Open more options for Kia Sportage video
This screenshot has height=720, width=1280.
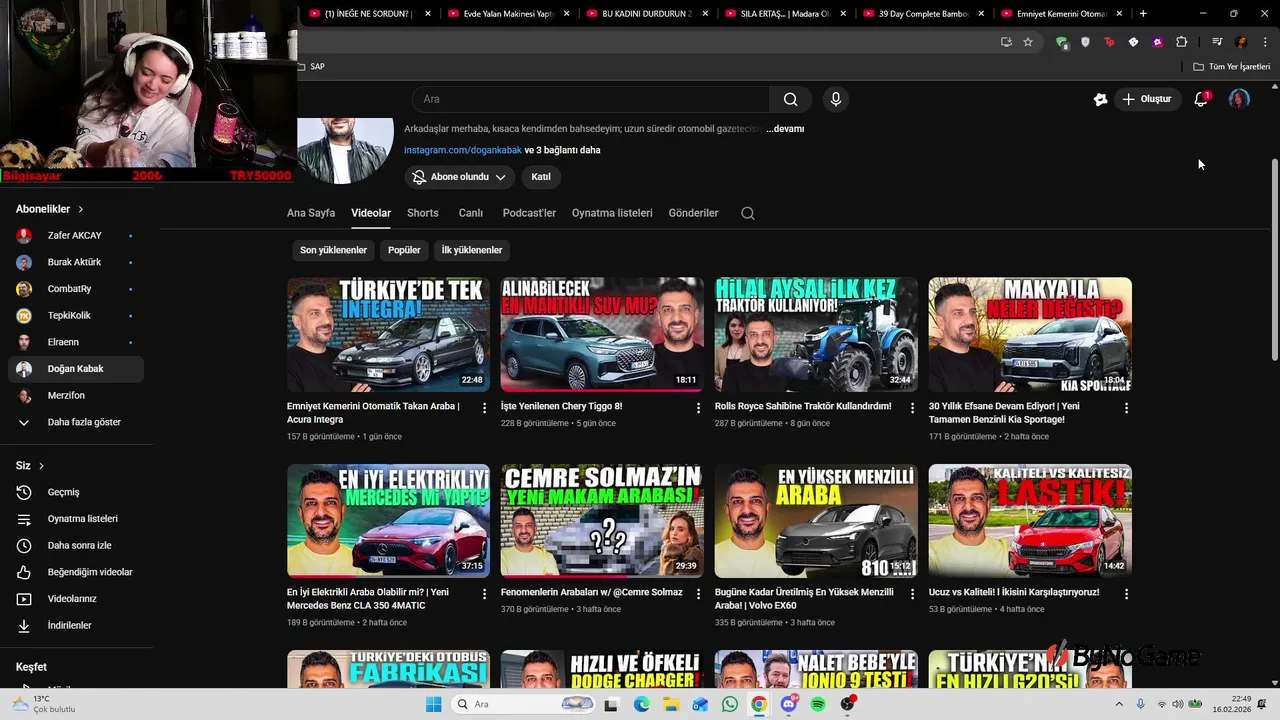[x=1126, y=408]
